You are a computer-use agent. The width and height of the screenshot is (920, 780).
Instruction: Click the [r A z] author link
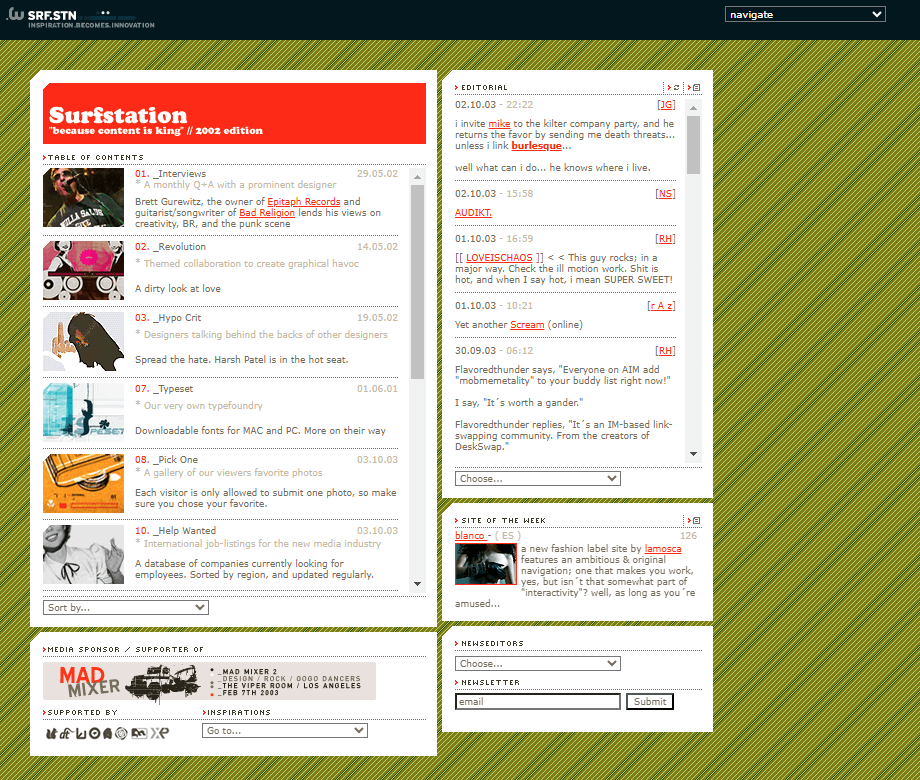click(661, 306)
